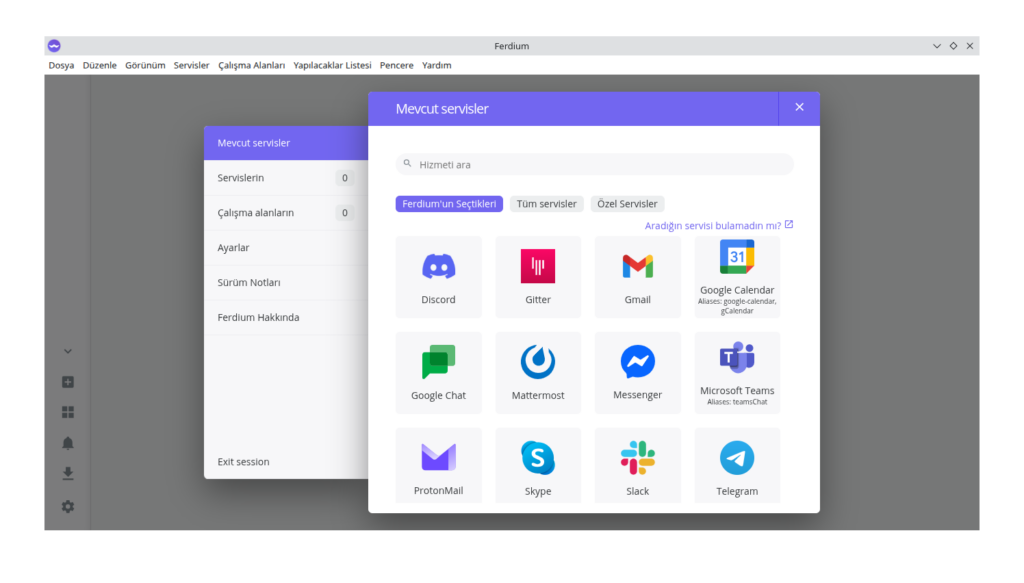Add the Gmail service
This screenshot has width=1024, height=583.
(x=637, y=277)
